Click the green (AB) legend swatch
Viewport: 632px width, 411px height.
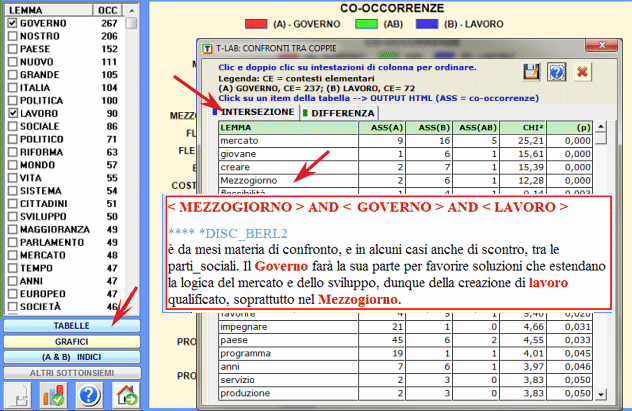(366, 24)
